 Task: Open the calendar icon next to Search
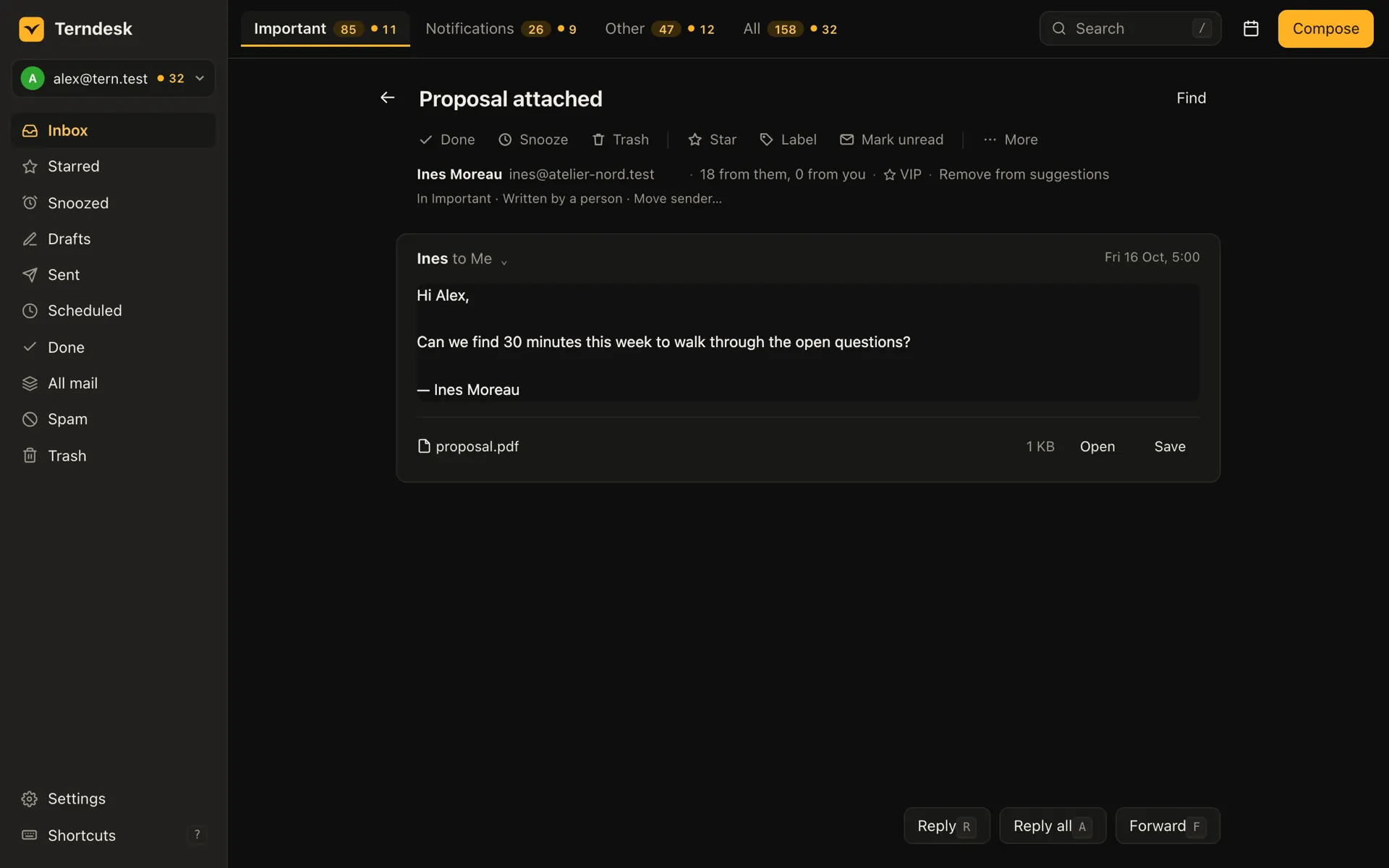pos(1251,29)
